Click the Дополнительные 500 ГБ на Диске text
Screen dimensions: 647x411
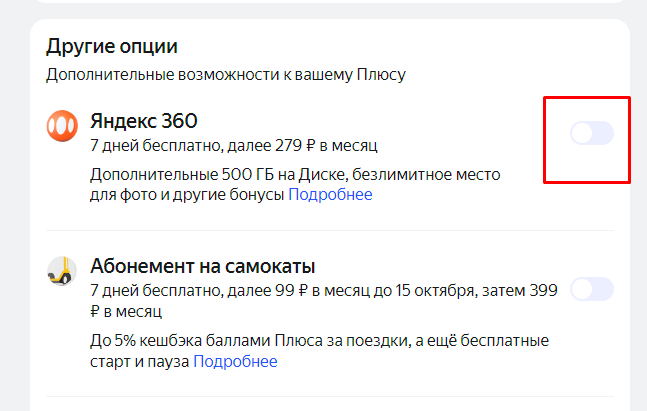tap(220, 175)
